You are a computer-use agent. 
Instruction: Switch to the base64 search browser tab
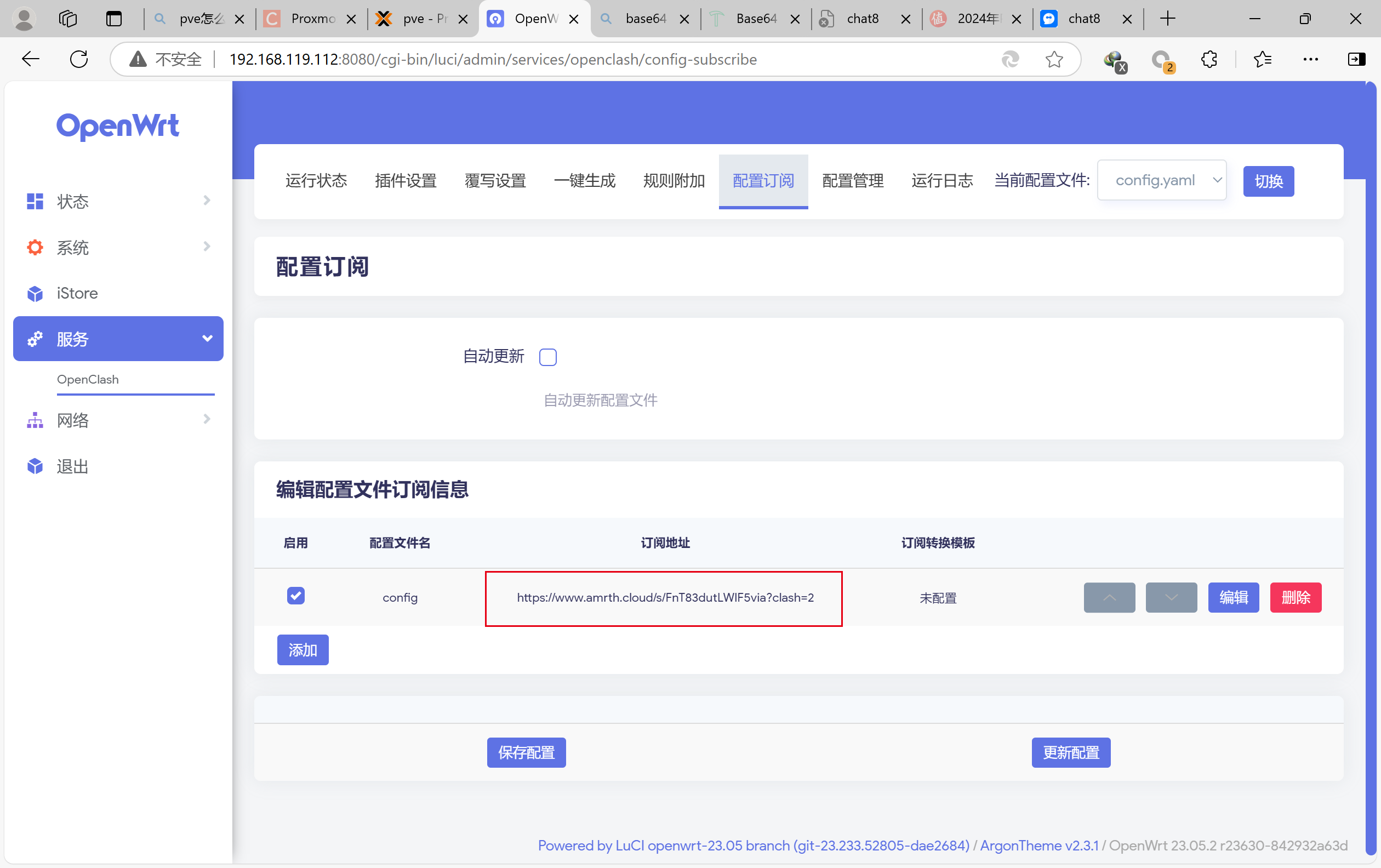click(x=644, y=19)
